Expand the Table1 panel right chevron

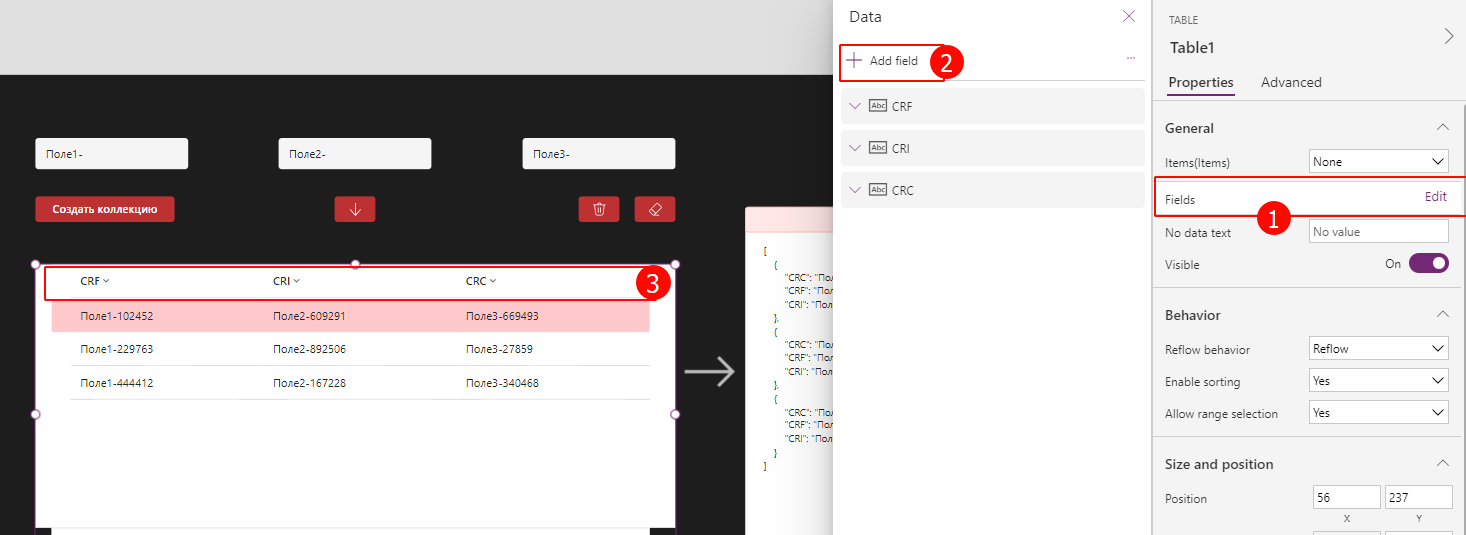(x=1449, y=36)
